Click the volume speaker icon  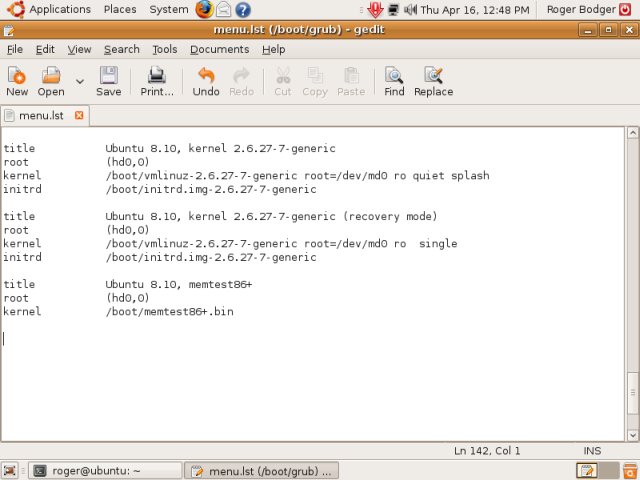pos(410,9)
